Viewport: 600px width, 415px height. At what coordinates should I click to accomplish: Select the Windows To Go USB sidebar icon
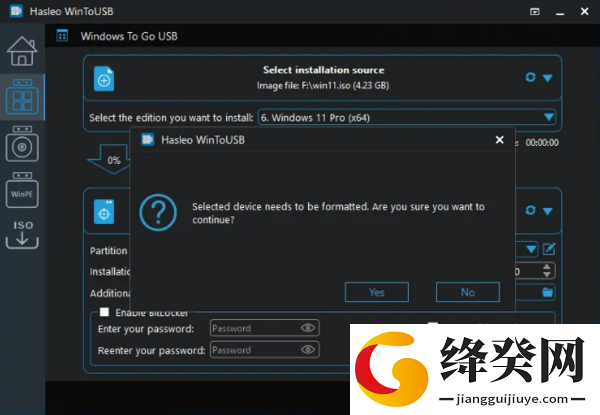pos(22,97)
